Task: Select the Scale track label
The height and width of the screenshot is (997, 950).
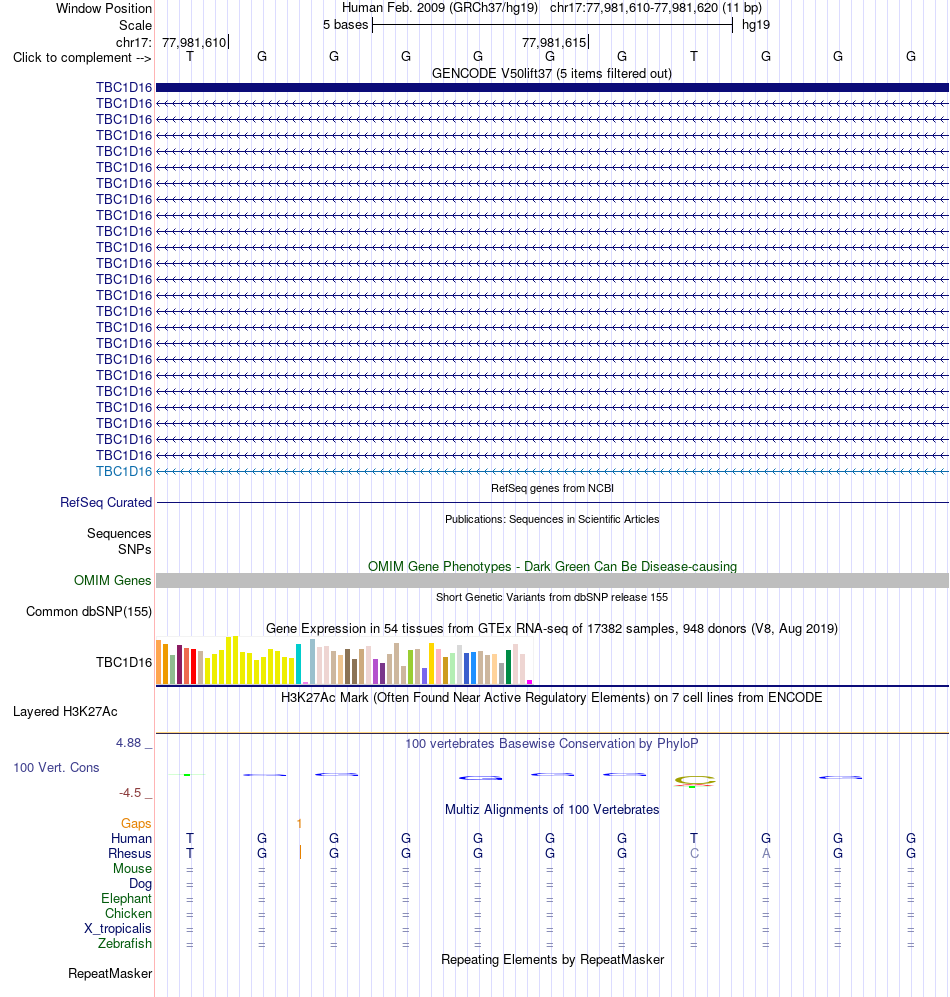Action: click(x=135, y=25)
